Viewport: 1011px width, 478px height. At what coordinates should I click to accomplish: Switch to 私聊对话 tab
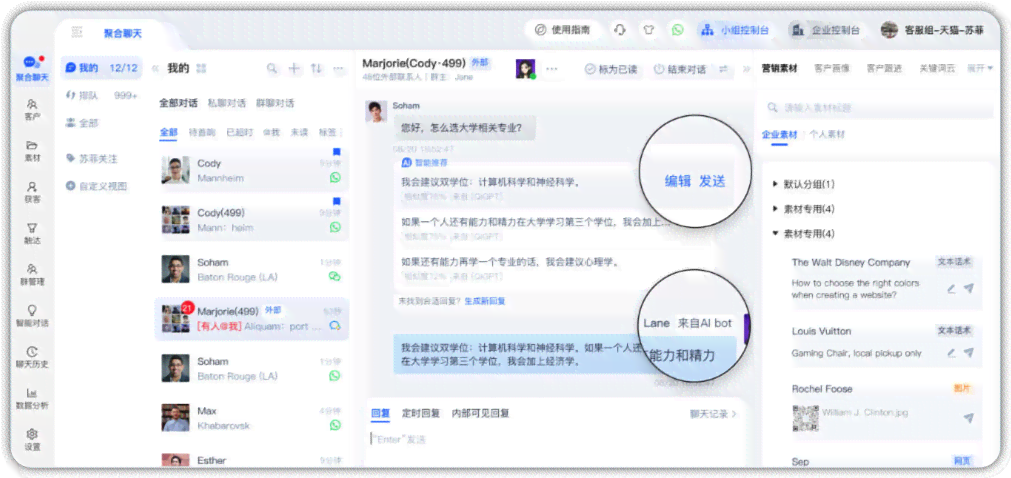coord(226,103)
